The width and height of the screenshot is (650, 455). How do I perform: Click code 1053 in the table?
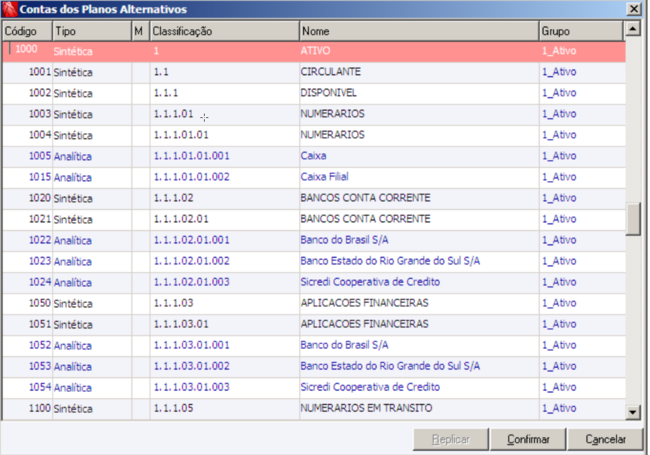pos(40,366)
